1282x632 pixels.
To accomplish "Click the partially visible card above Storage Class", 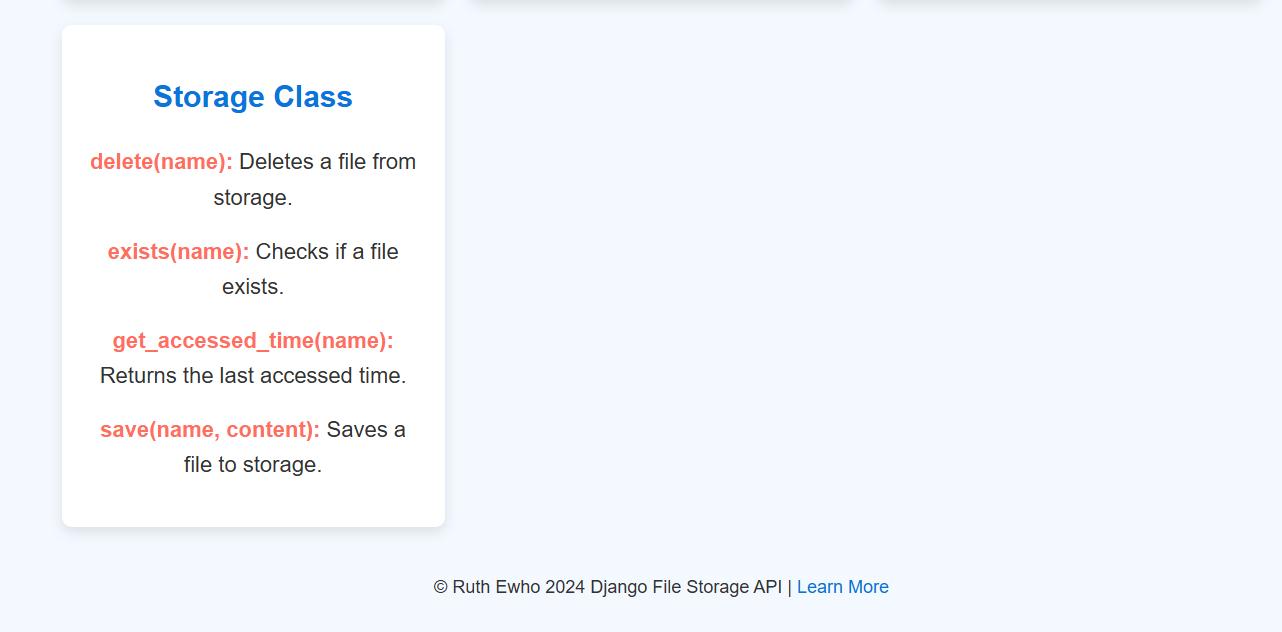I will pos(252,3).
